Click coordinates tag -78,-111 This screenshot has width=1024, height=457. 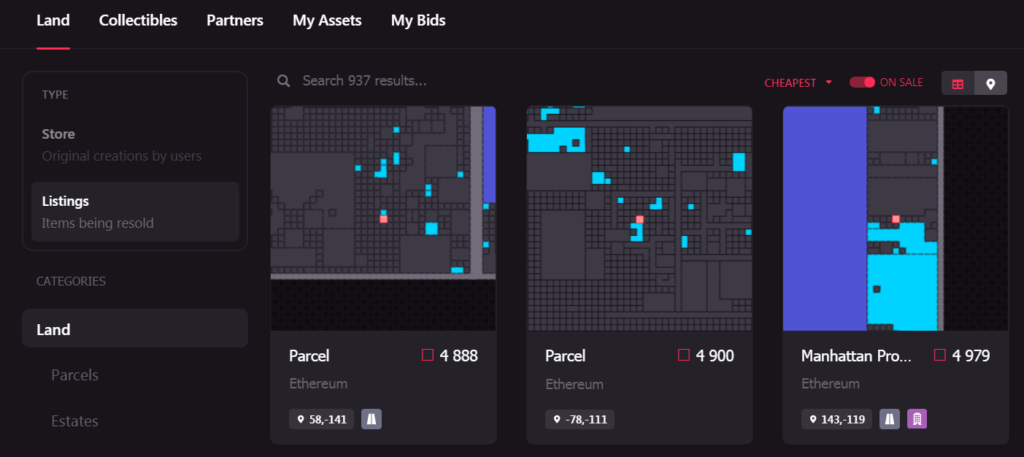(580, 419)
